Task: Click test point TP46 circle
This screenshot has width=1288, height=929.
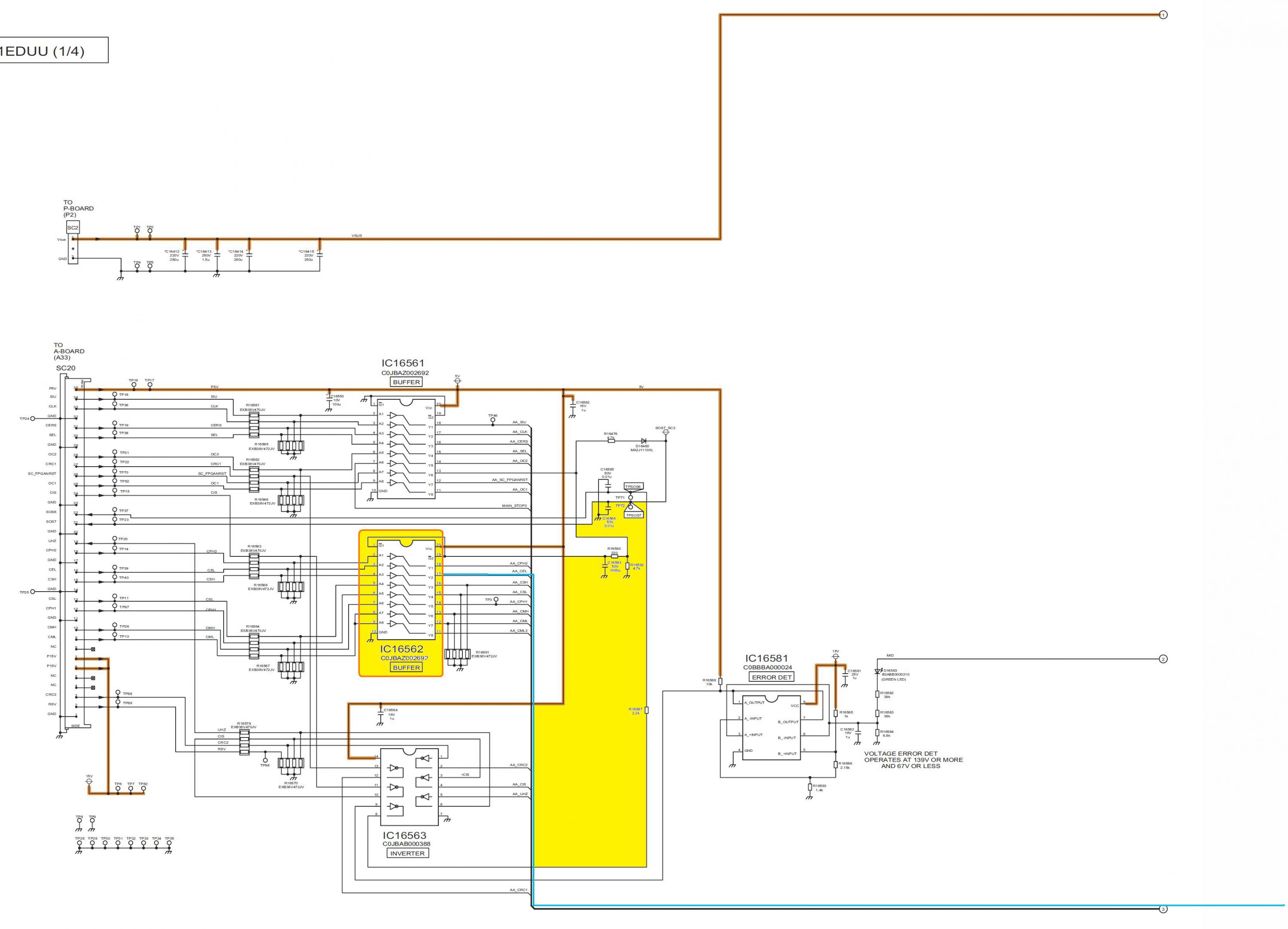Action: (492, 420)
